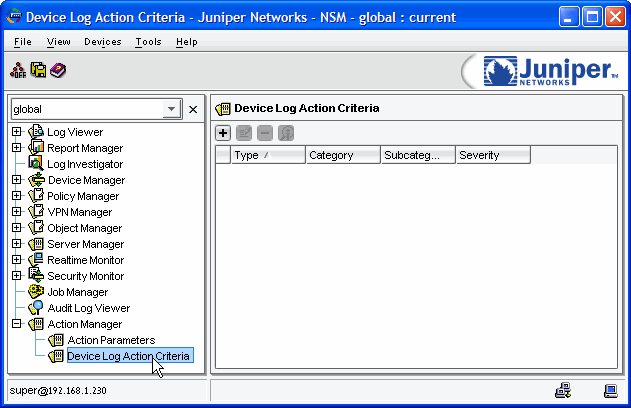631x408 pixels.
Task: Expand the Realtime Monitor node
Action: [16, 260]
